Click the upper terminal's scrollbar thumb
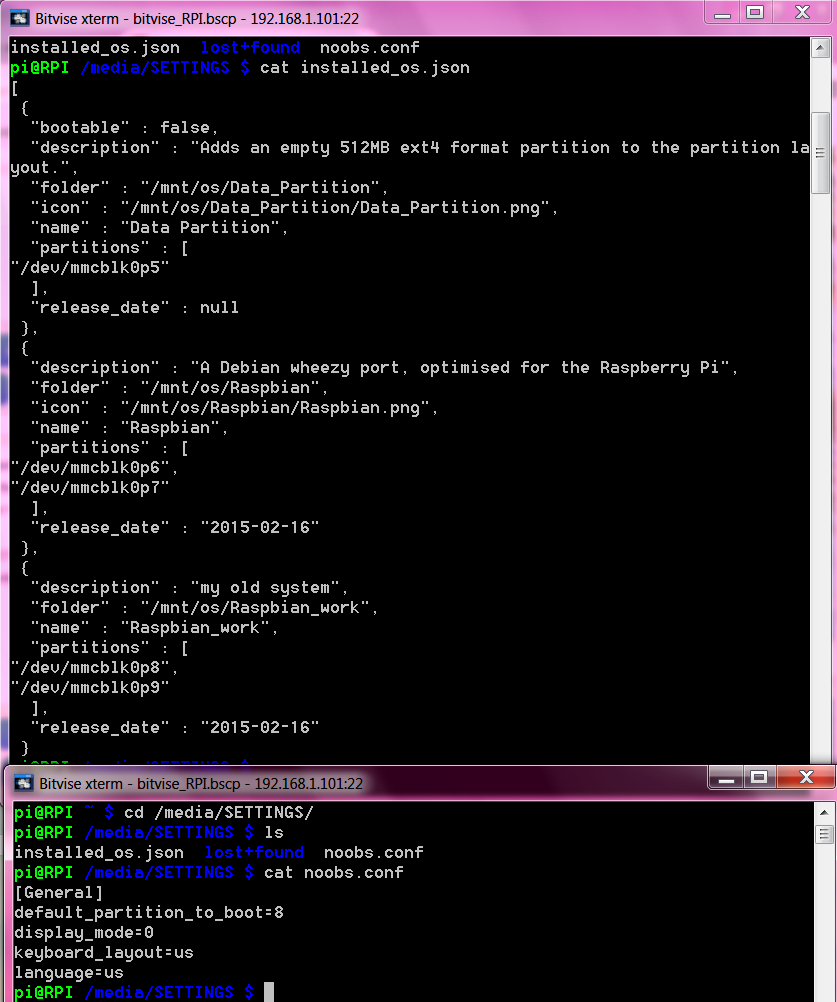This screenshot has width=837, height=1002. click(x=819, y=152)
